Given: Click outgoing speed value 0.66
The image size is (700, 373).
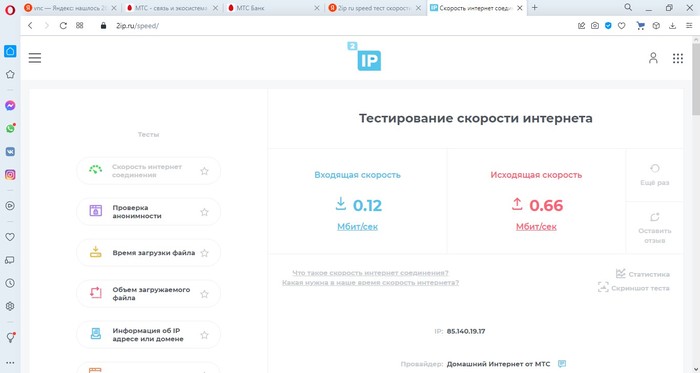Looking at the screenshot, I should click(x=546, y=205).
